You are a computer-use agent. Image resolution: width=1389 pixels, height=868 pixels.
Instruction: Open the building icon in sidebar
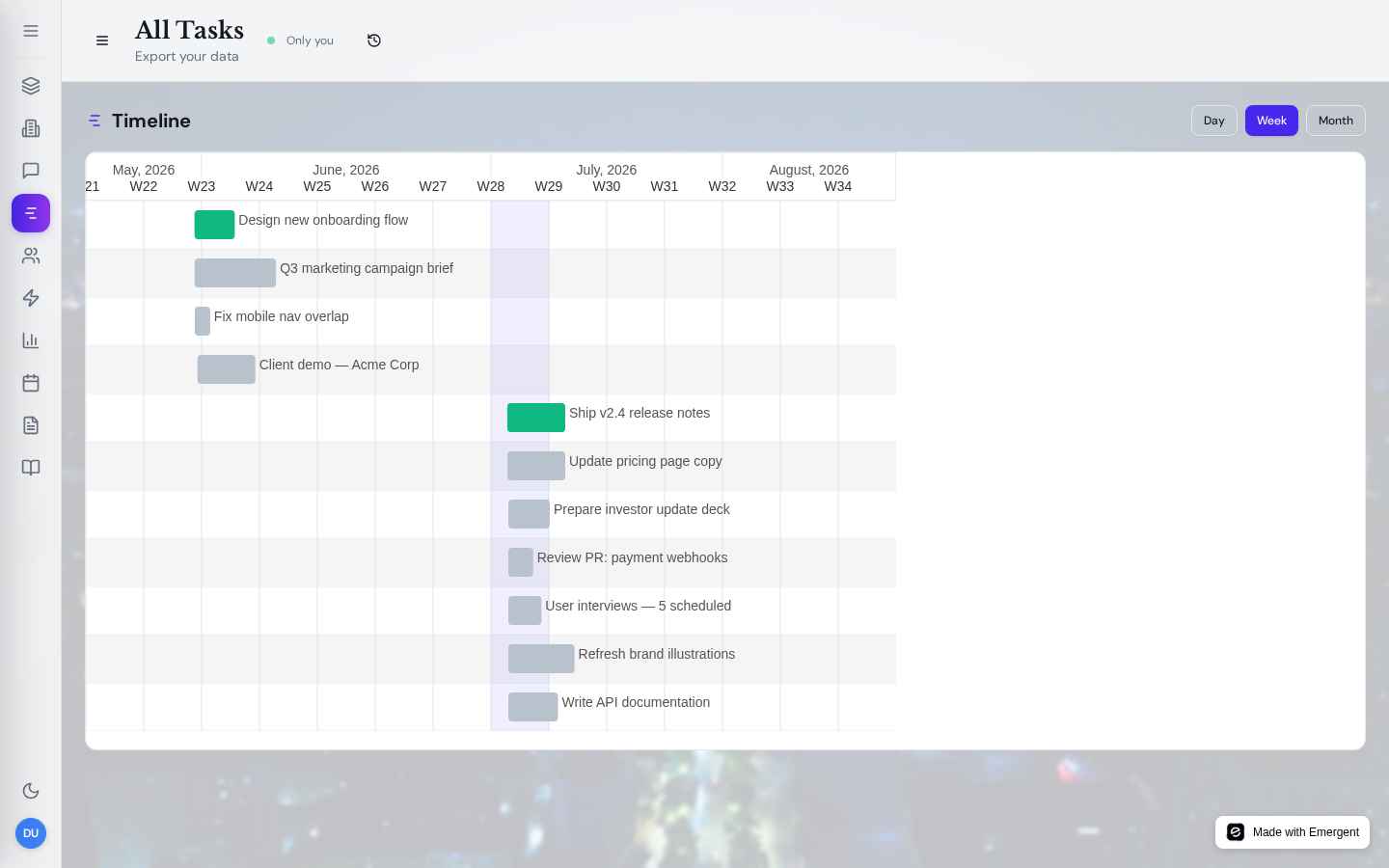click(x=31, y=128)
